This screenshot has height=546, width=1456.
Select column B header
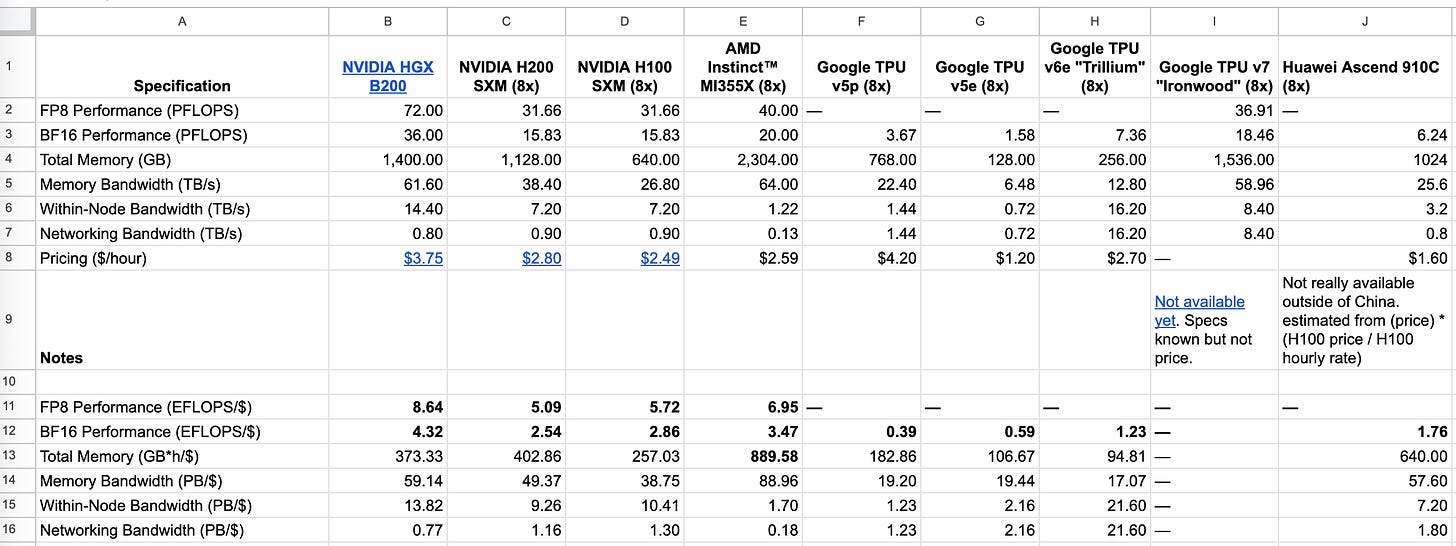[x=388, y=20]
